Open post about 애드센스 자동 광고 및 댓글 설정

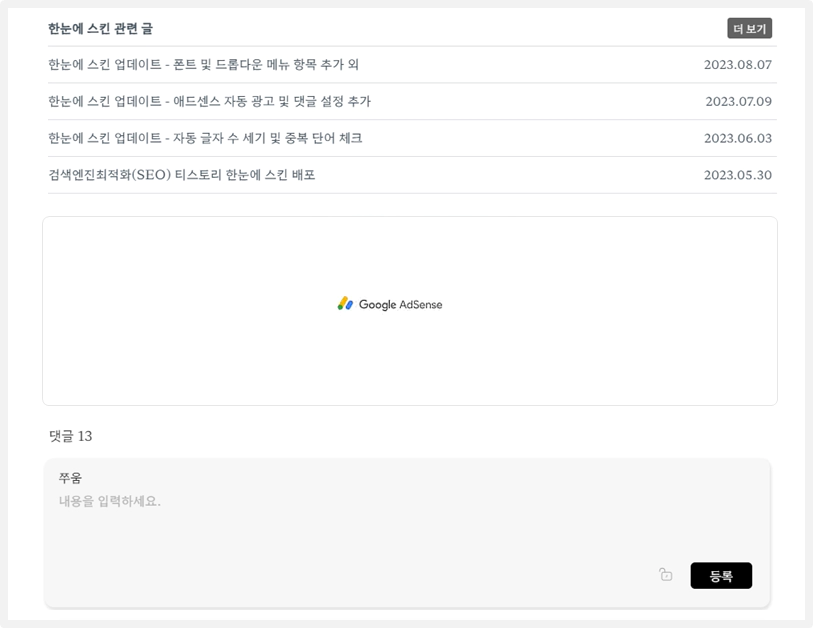(x=209, y=102)
